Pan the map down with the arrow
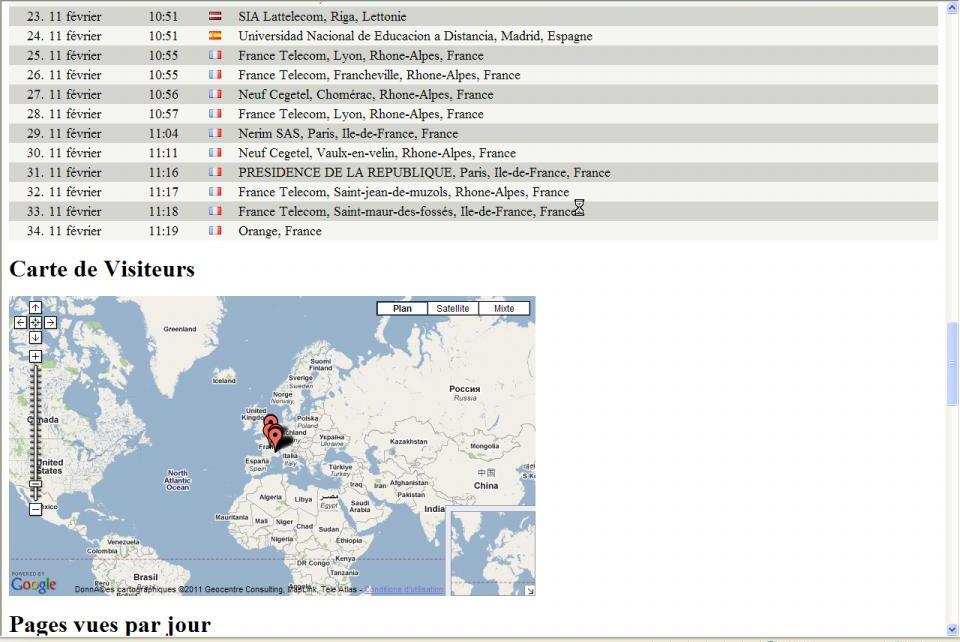Viewport: 960px width, 642px height. (x=36, y=337)
